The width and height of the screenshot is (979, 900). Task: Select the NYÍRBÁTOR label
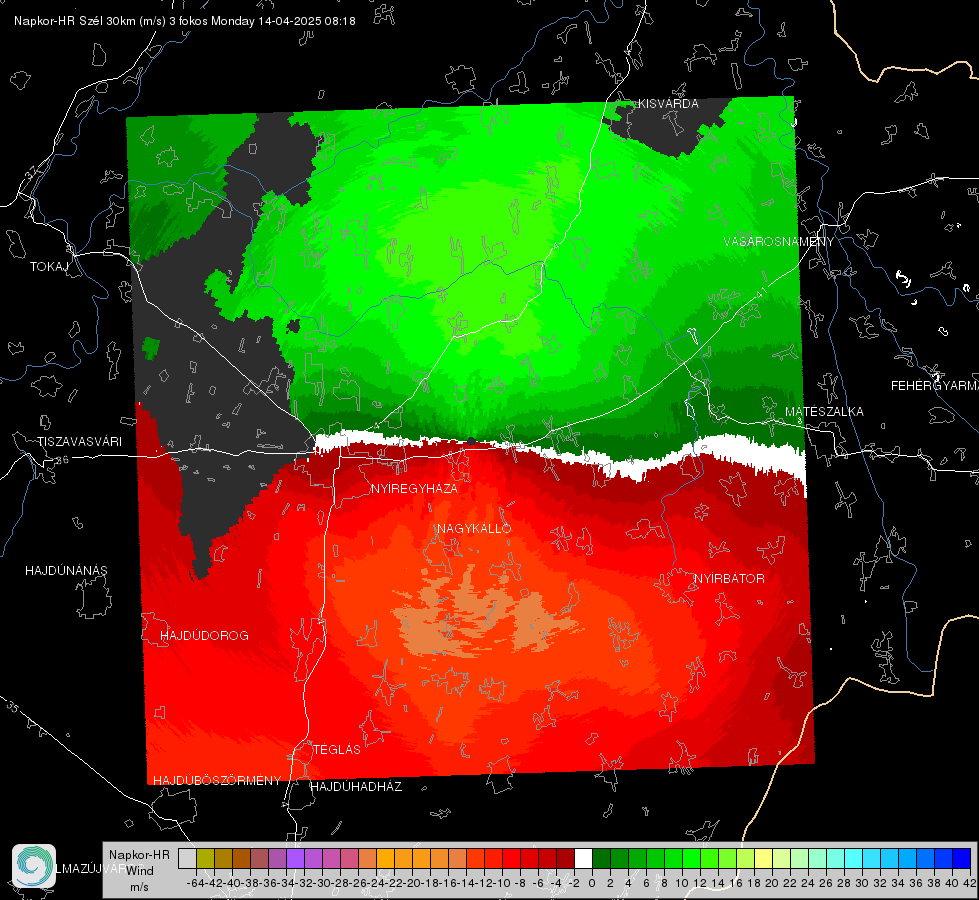pyautogui.click(x=729, y=579)
